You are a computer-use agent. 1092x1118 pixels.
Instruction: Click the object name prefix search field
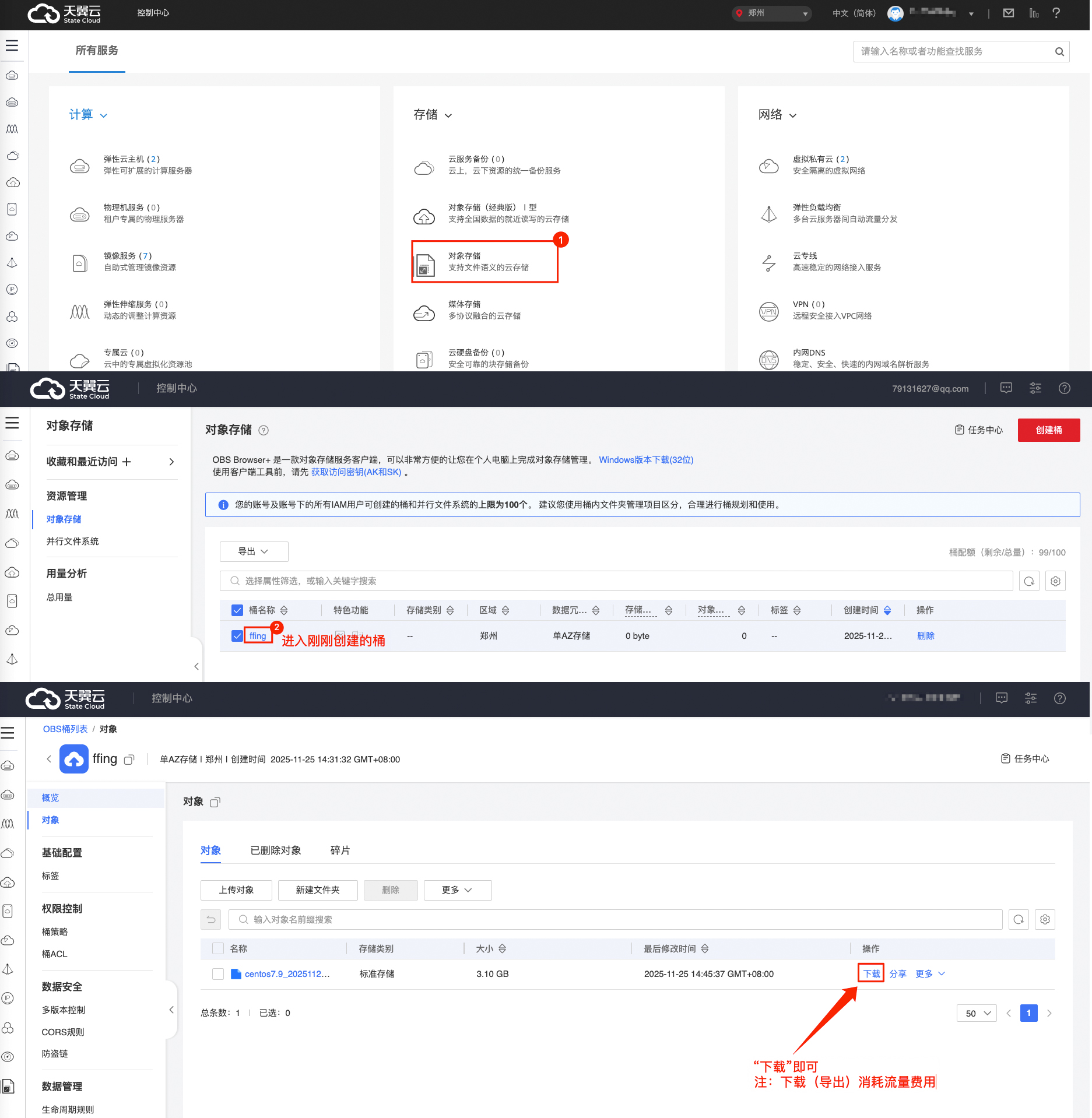(x=615, y=920)
